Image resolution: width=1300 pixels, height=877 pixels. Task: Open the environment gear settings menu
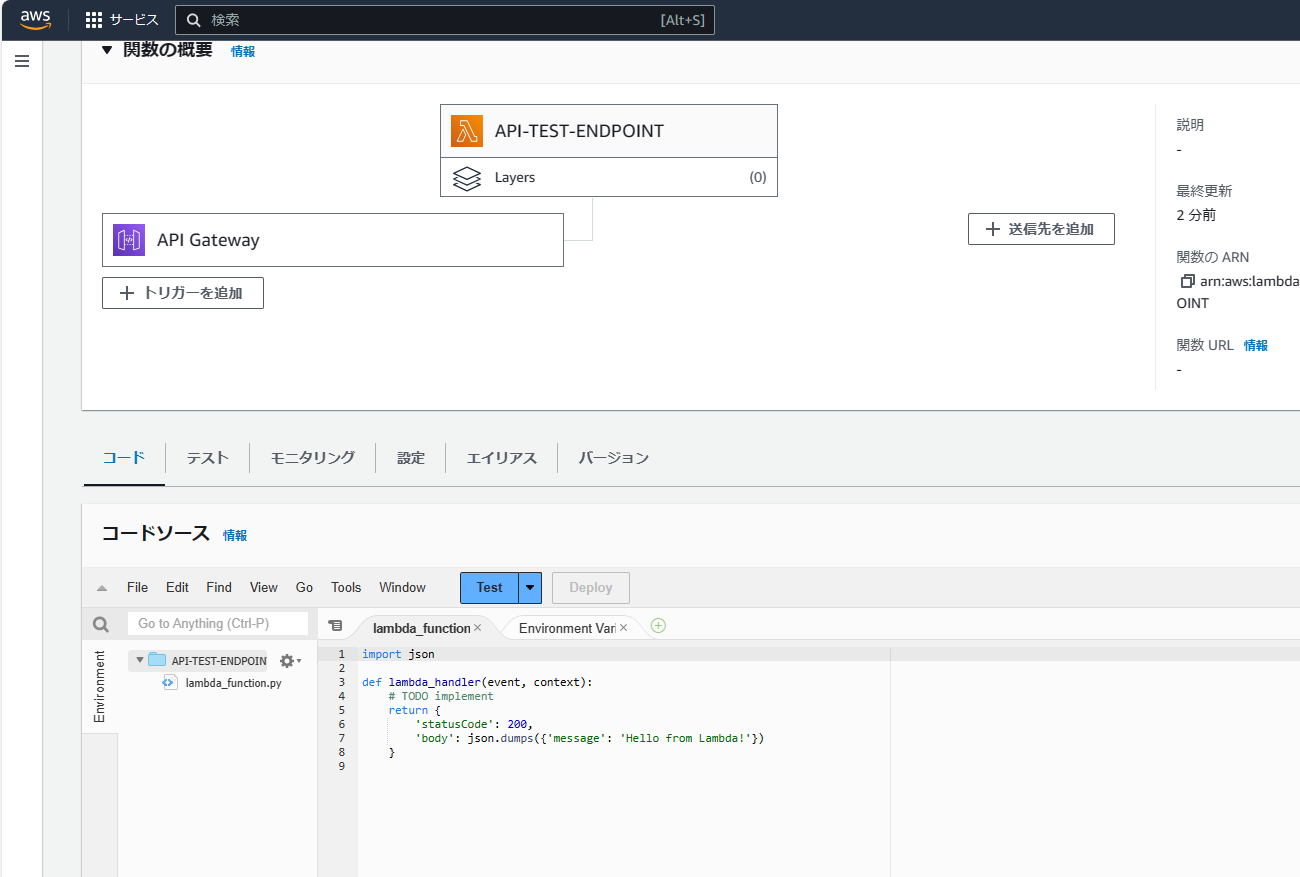coord(290,661)
